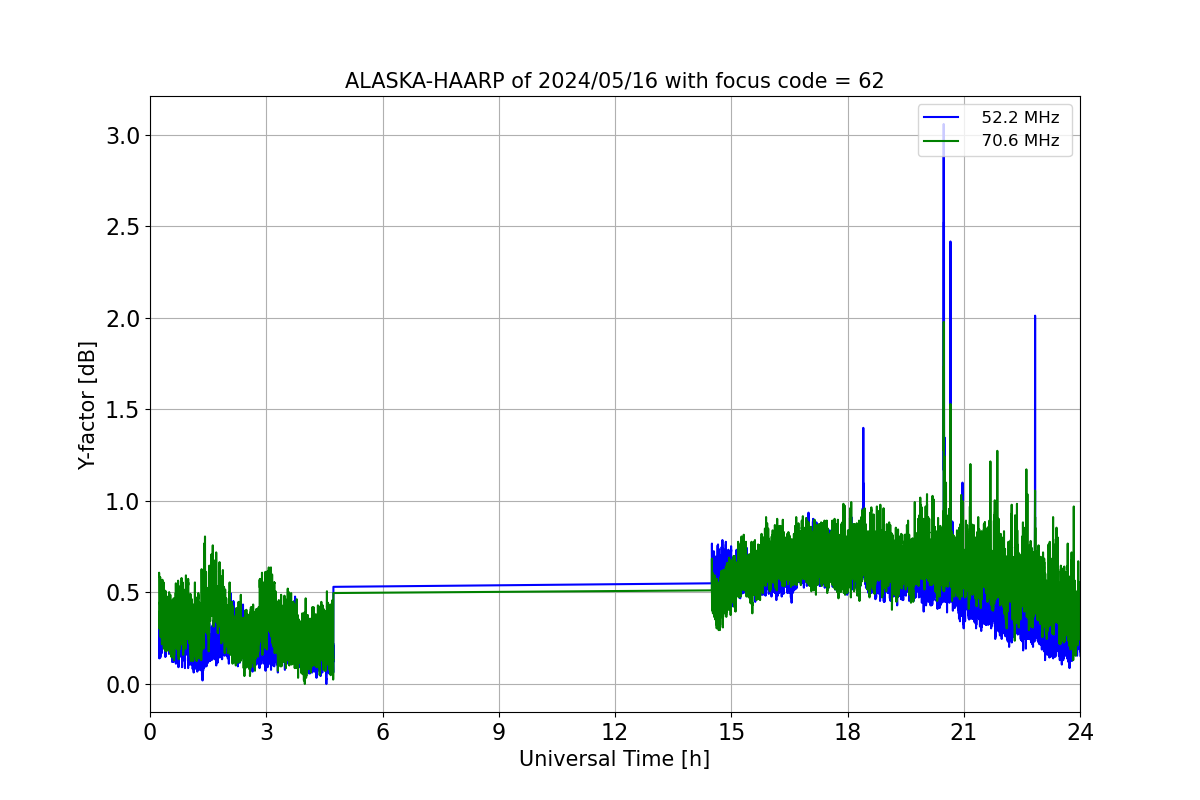Click the tallest blue spike peak above 3.0 dB
The image size is (1200, 800).
(x=943, y=126)
